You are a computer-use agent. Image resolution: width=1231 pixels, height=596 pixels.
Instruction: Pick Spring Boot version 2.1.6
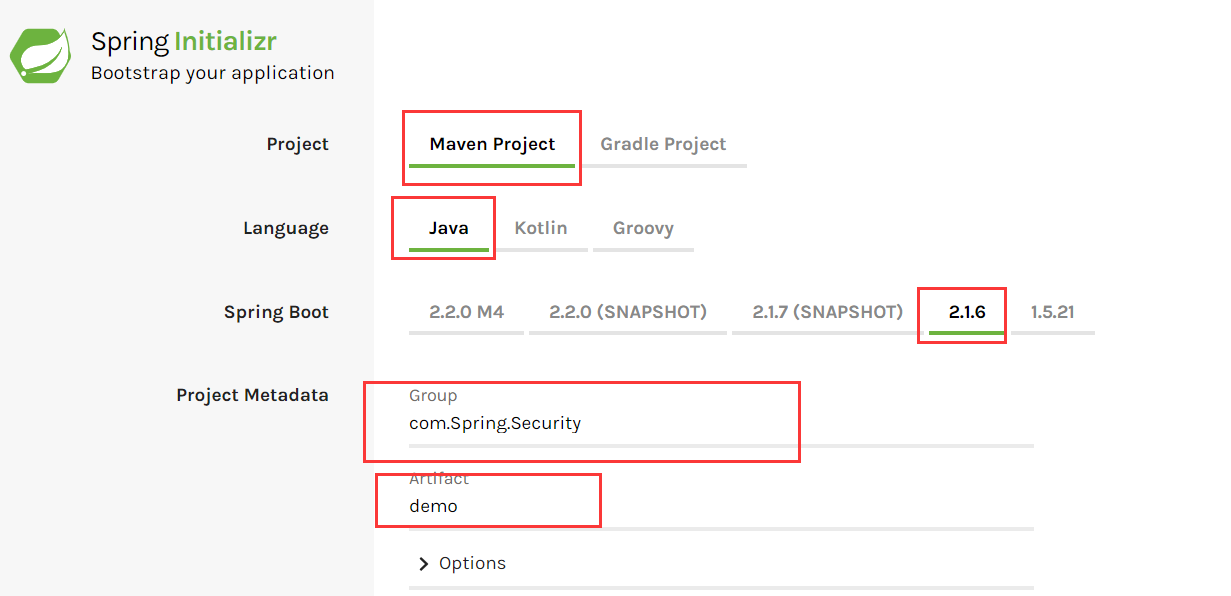[967, 313]
